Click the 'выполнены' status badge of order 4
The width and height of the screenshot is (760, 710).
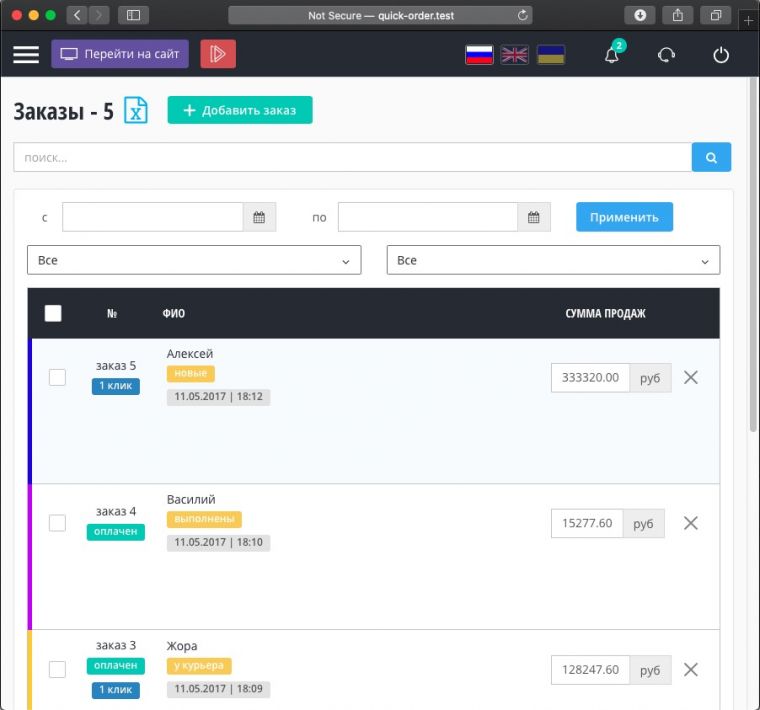click(204, 520)
